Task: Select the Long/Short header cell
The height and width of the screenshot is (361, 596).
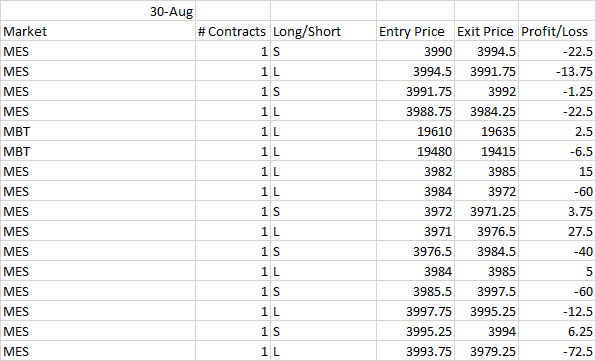Action: [323, 31]
